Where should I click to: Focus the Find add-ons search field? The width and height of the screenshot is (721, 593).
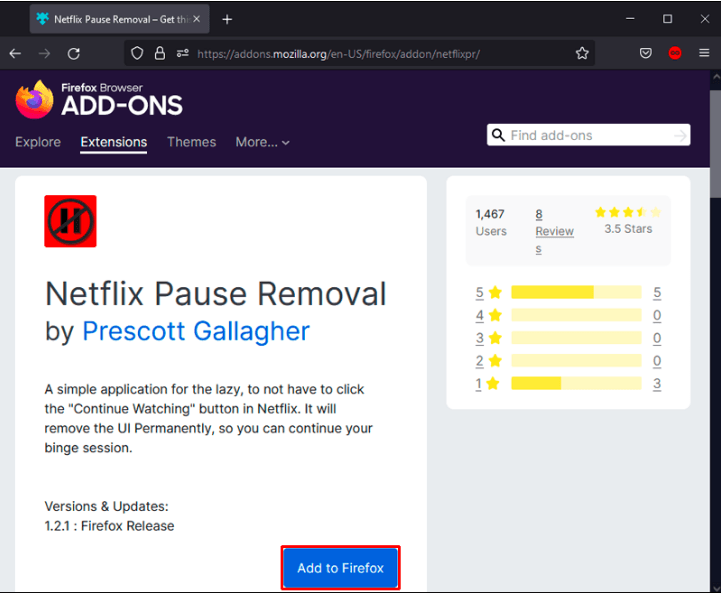589,135
